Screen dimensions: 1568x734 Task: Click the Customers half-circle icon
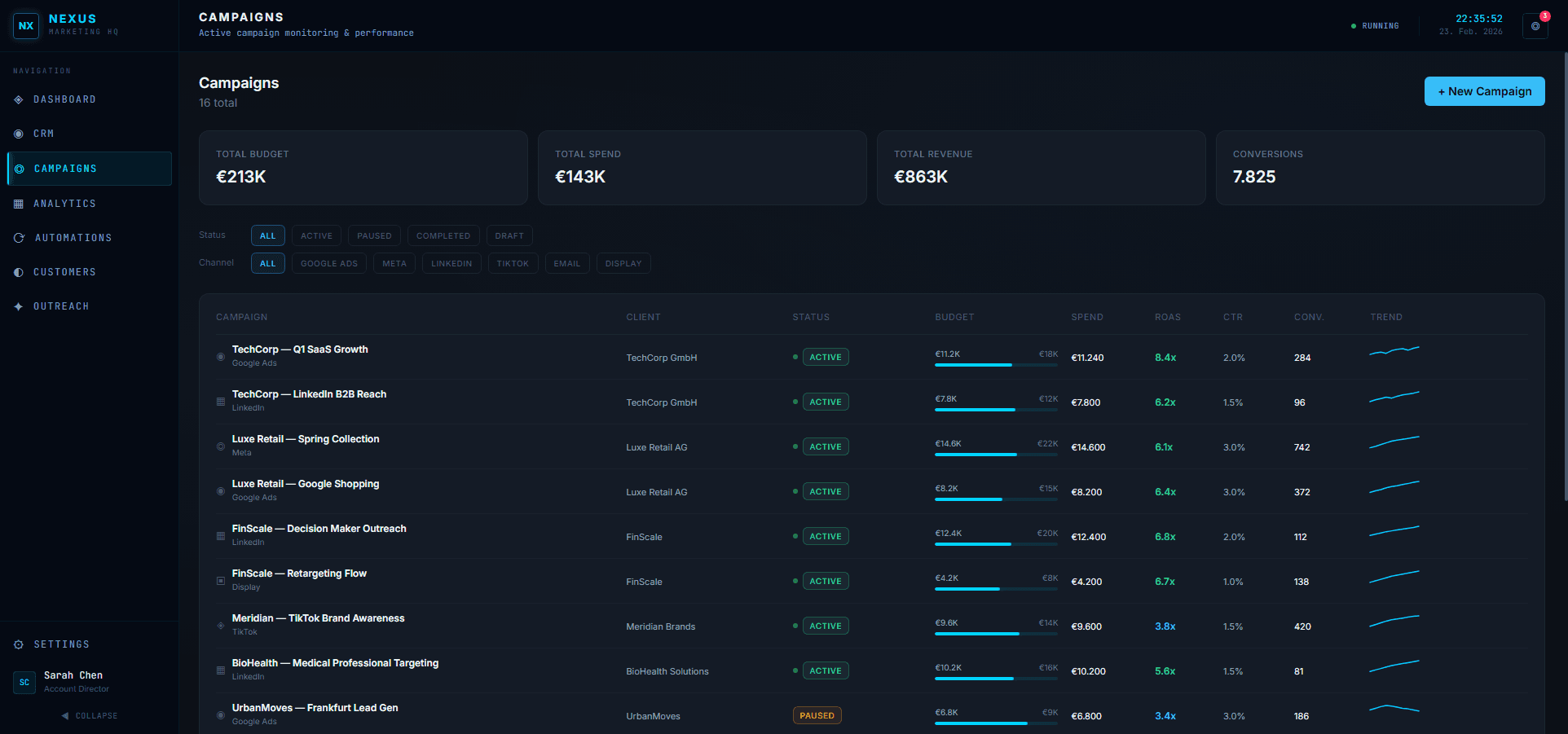pos(19,272)
